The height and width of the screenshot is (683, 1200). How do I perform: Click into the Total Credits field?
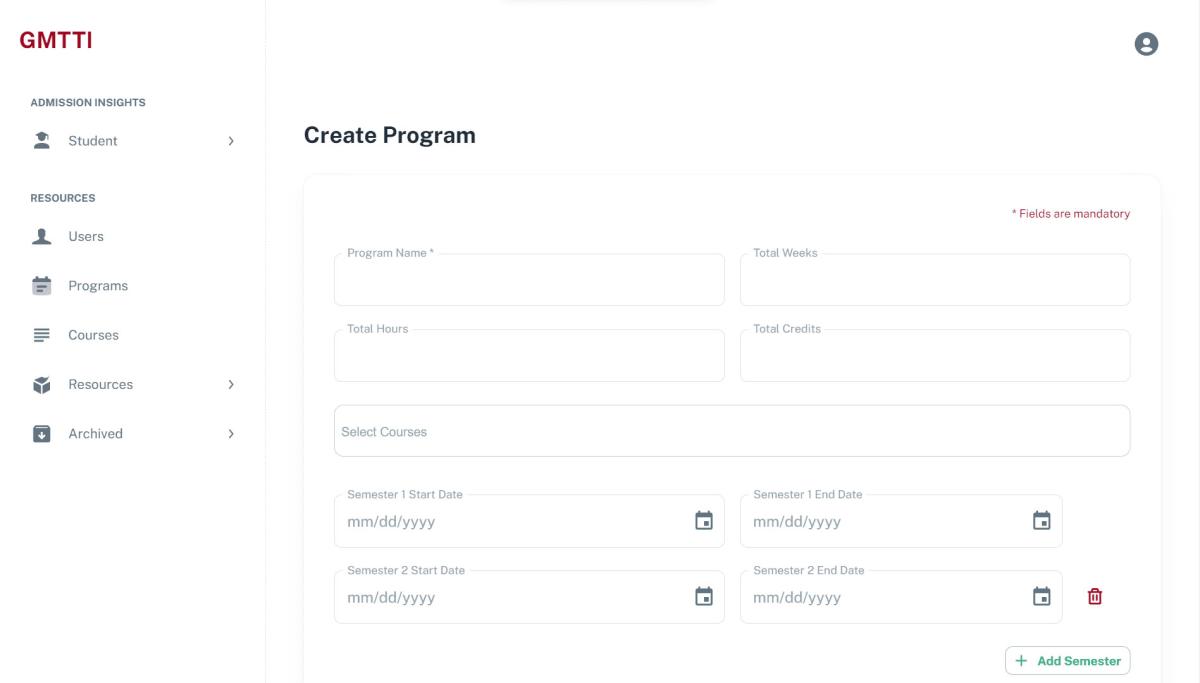[x=934, y=358]
